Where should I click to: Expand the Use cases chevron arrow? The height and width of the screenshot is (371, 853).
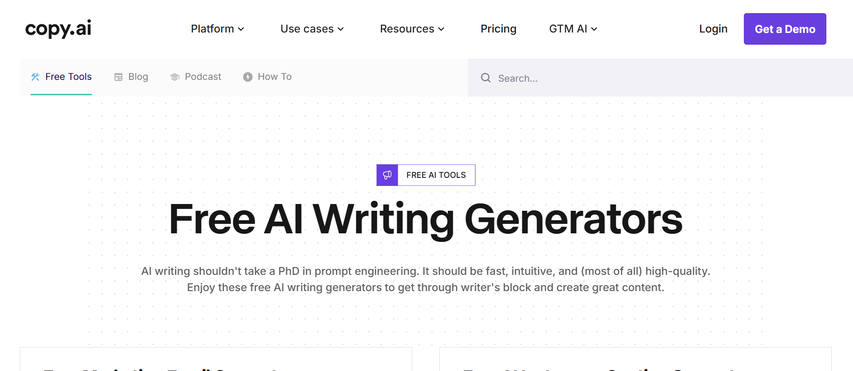pyautogui.click(x=341, y=29)
